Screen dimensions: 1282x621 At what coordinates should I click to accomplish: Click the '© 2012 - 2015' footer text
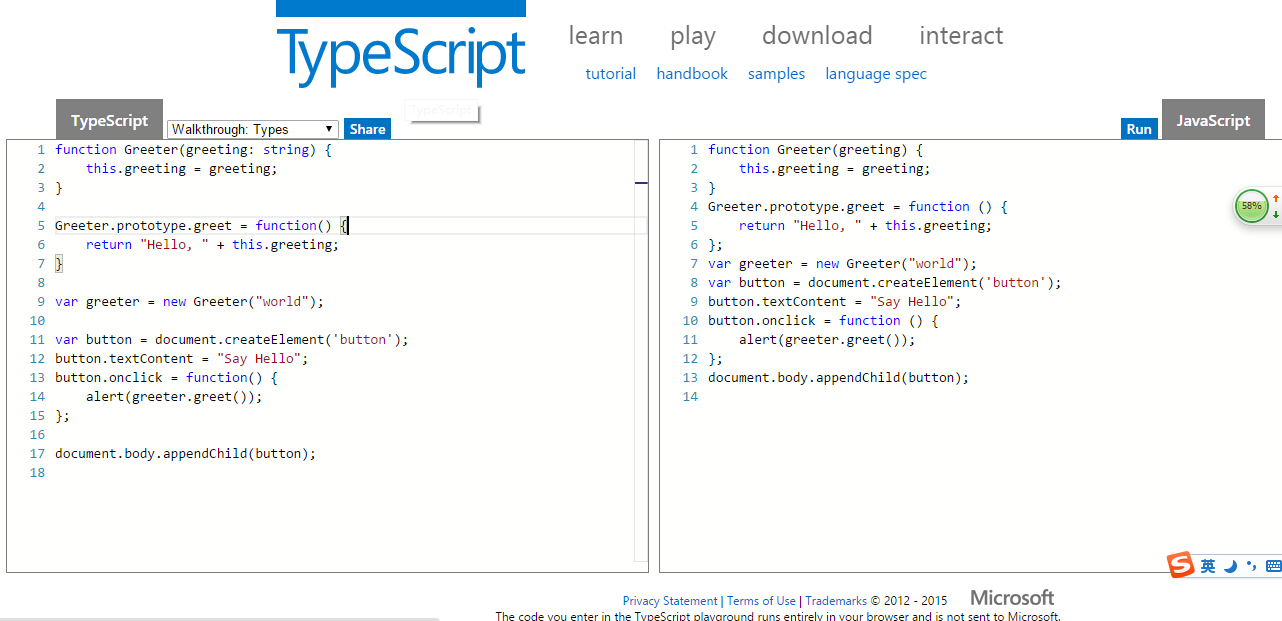click(908, 601)
